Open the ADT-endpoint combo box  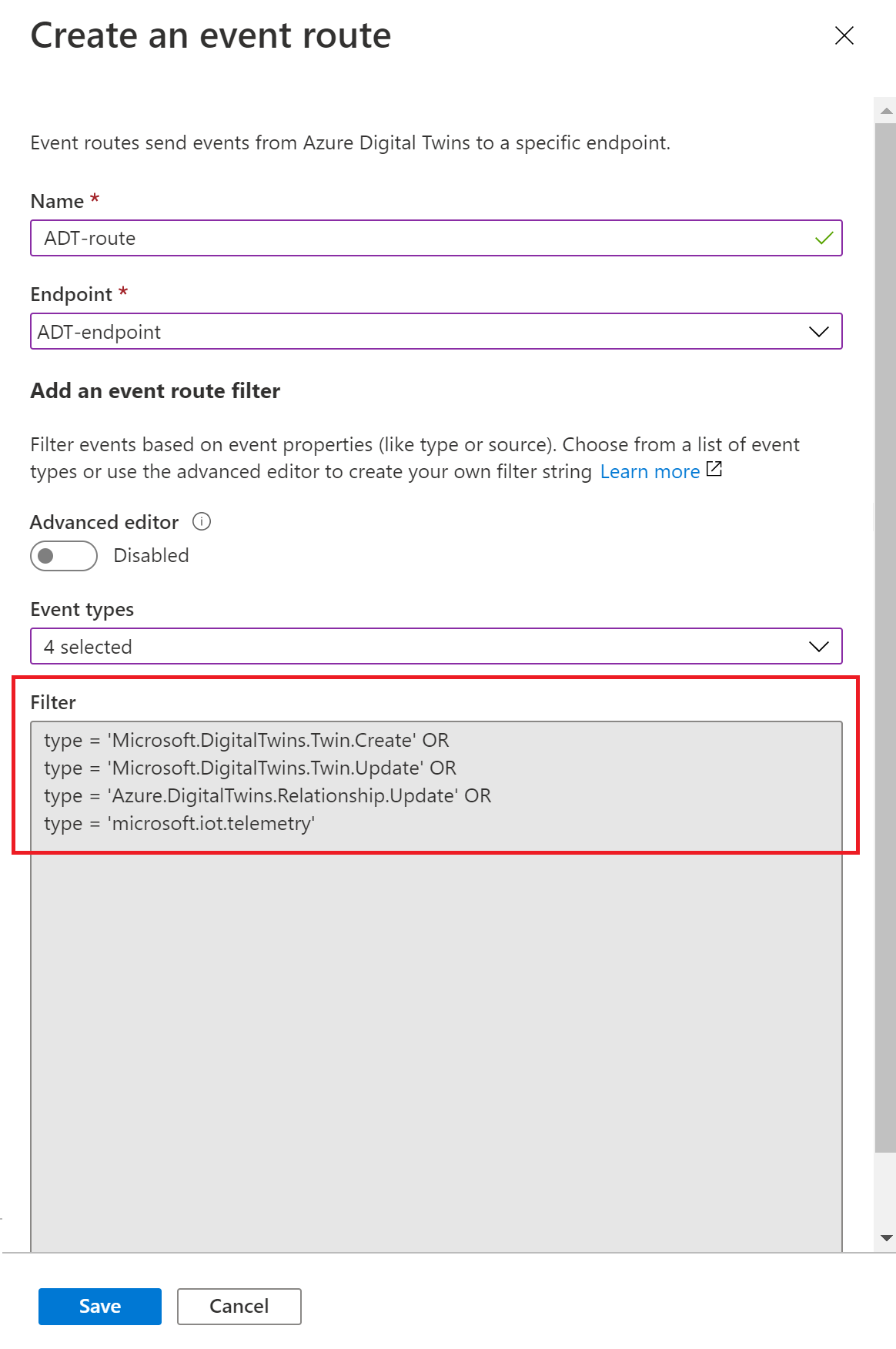[436, 332]
